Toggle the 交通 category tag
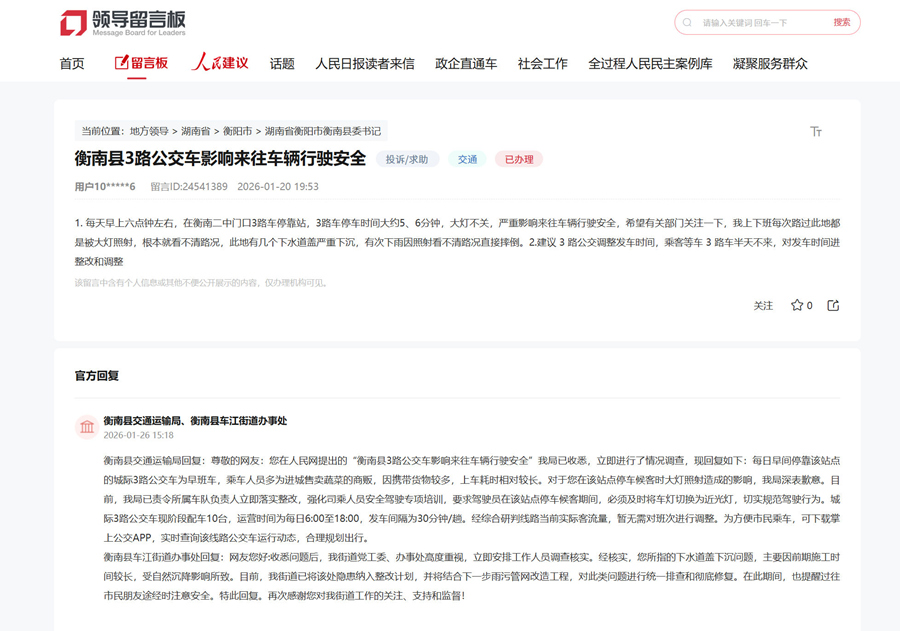Image resolution: width=900 pixels, height=631 pixels. pyautogui.click(x=466, y=159)
